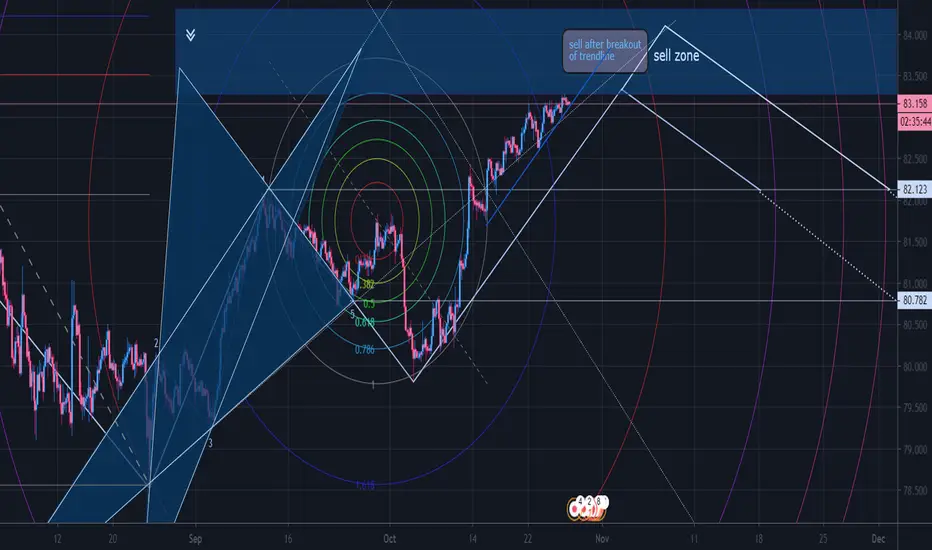Click the horizontal line price label 82.123
Image resolution: width=932 pixels, height=550 pixels.
click(915, 190)
